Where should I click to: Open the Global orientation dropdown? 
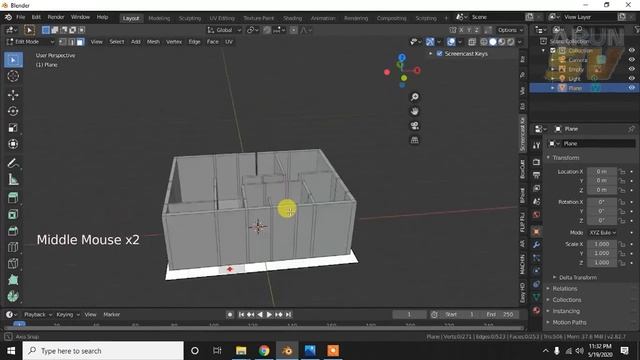(x=224, y=30)
